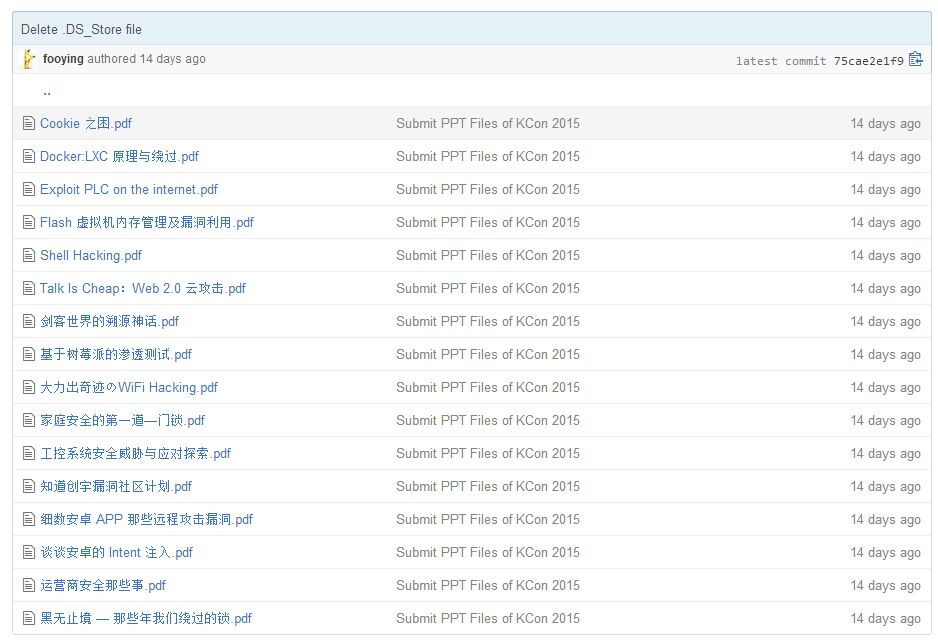Viewport: 938px width, 641px height.
Task: Open 剑客世界的溯源神话.pdf
Action: 109,321
